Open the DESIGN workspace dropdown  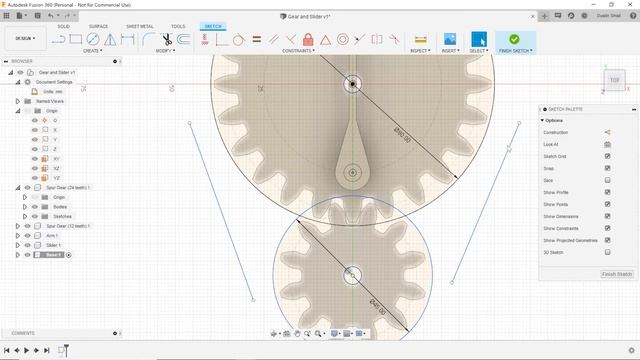(25, 38)
